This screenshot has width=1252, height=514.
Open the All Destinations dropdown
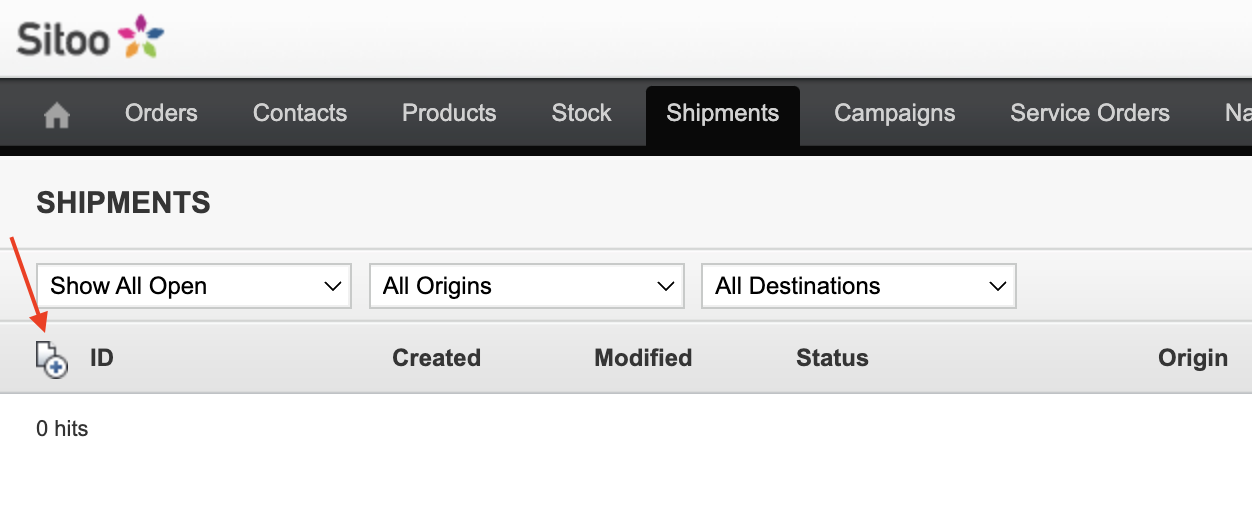coord(859,286)
